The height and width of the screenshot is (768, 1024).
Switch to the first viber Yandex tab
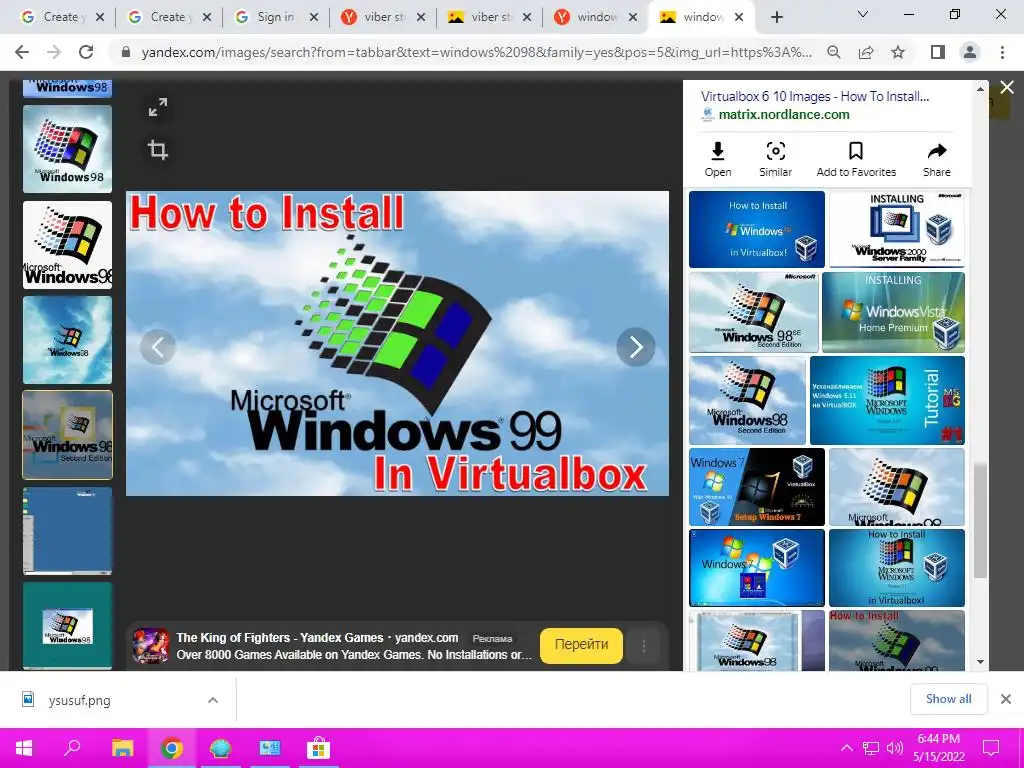(381, 17)
